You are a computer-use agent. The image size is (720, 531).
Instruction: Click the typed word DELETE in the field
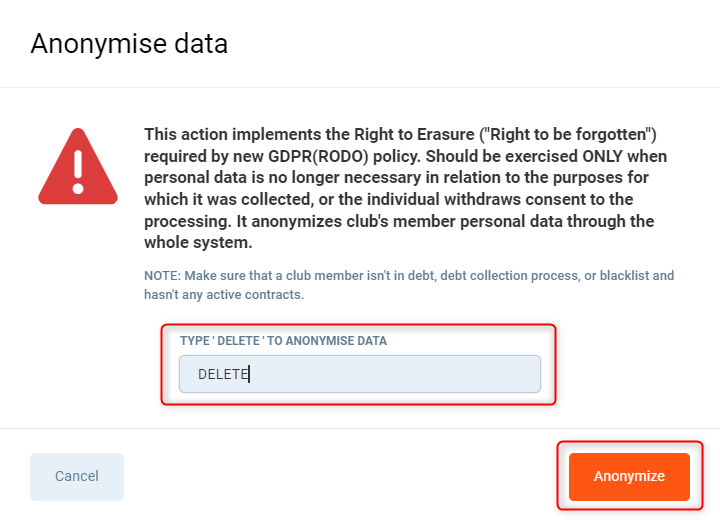[222, 374]
